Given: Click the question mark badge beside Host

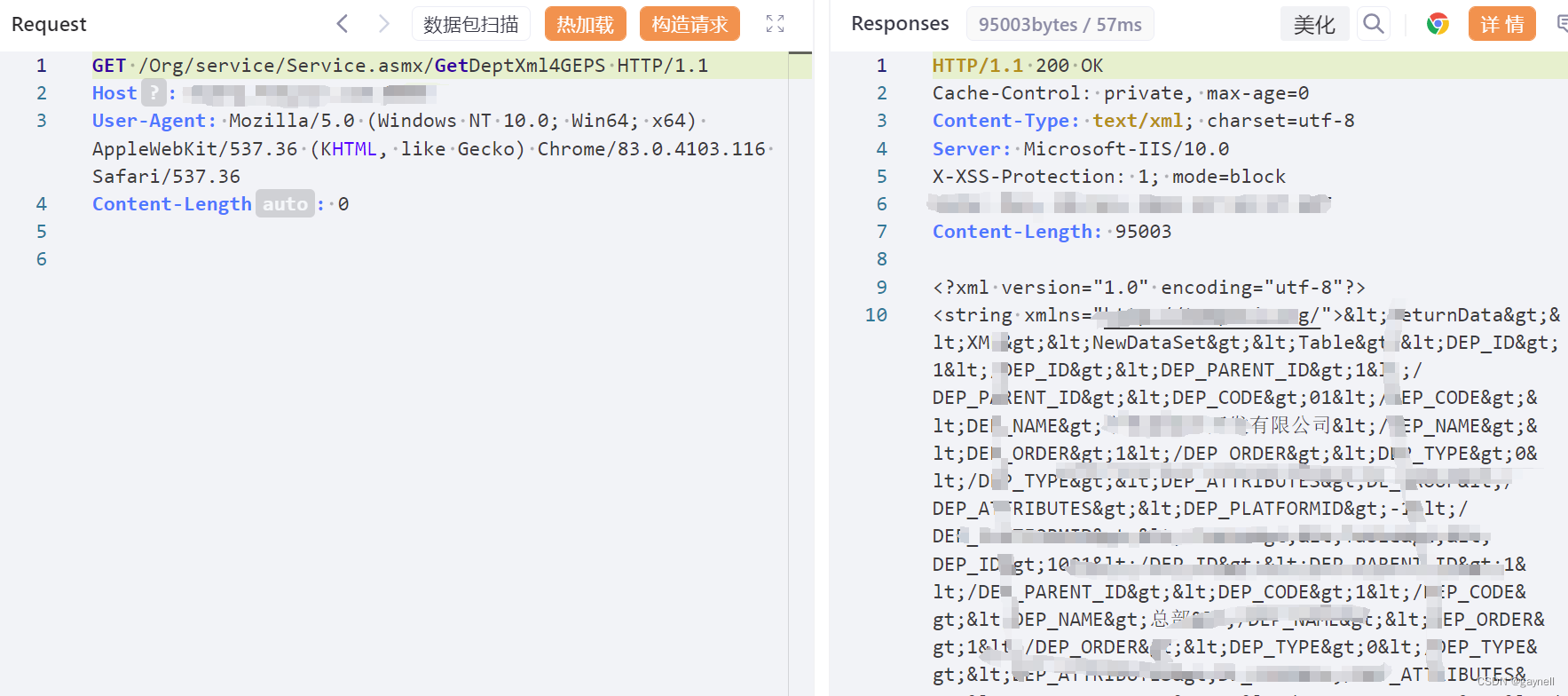Looking at the screenshot, I should pyautogui.click(x=154, y=92).
